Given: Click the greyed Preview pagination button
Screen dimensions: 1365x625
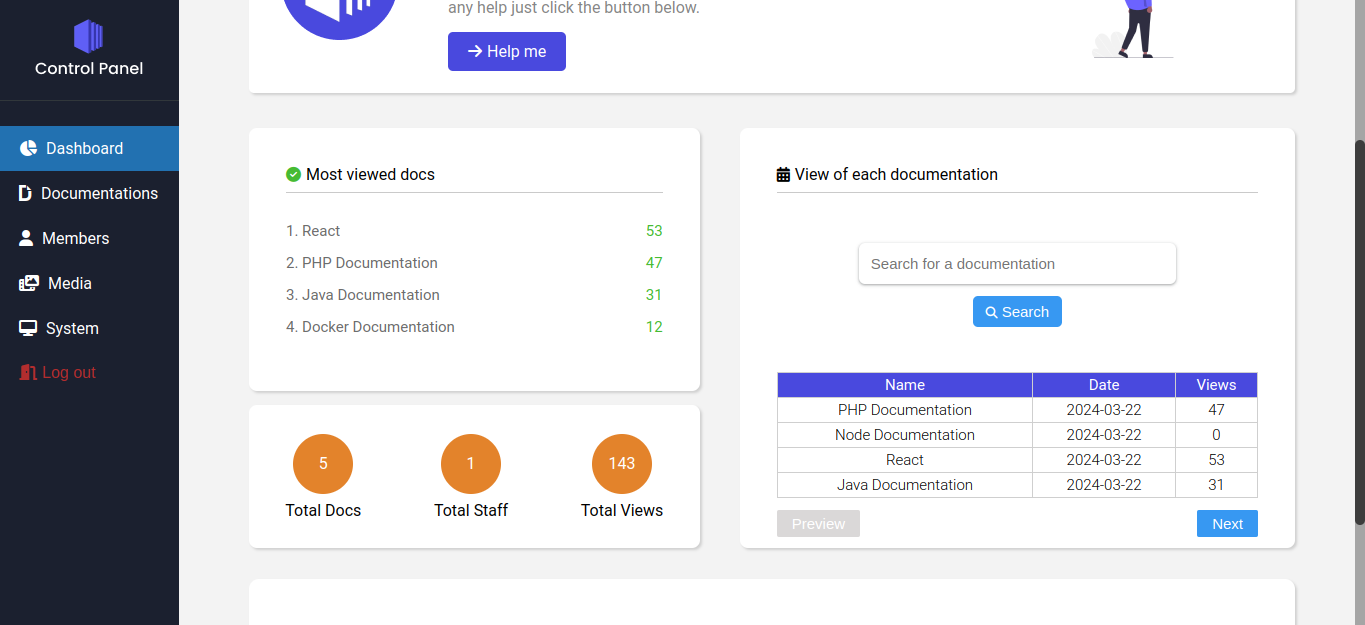Looking at the screenshot, I should coord(818,524).
